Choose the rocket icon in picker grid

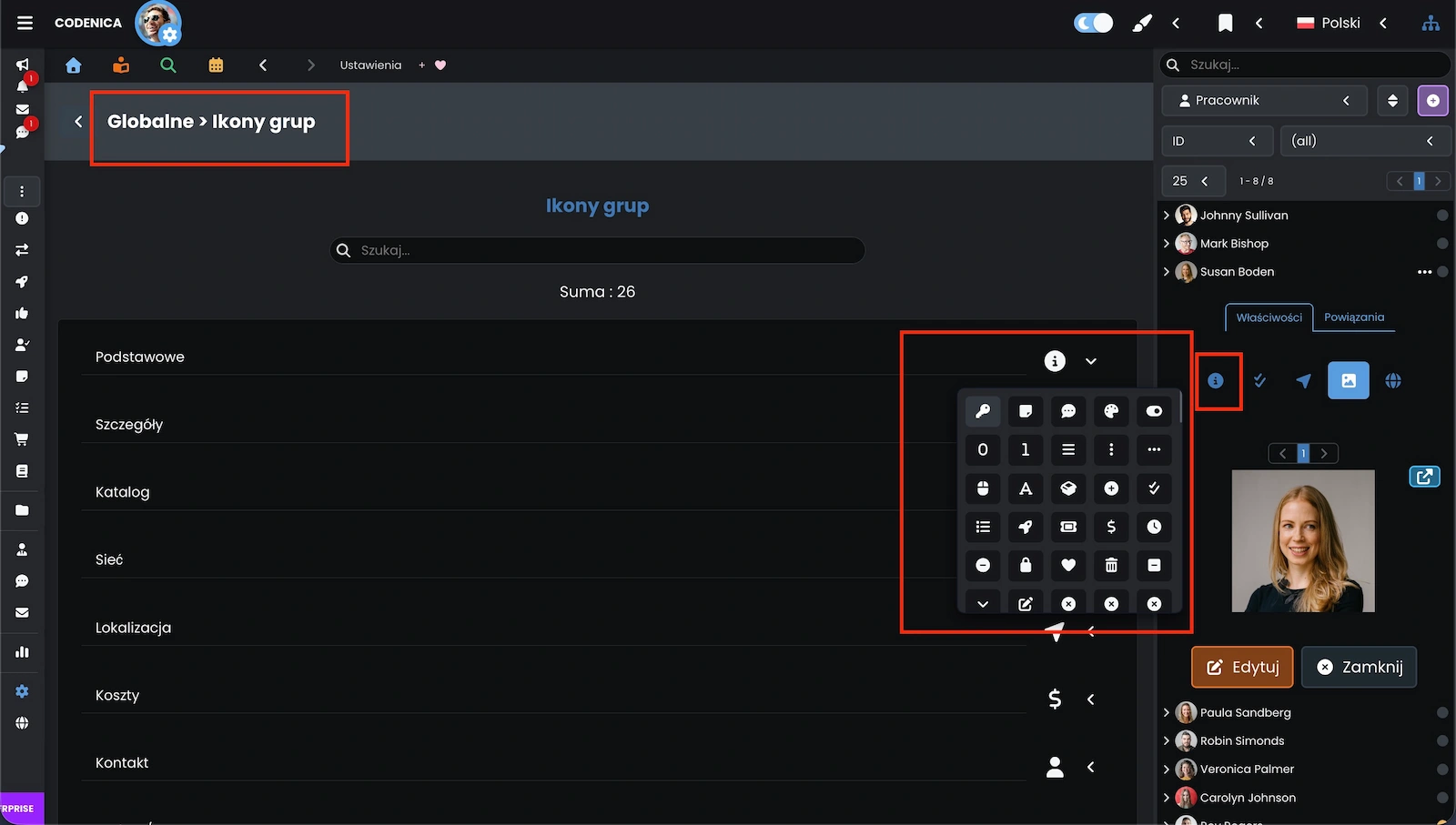[1026, 527]
